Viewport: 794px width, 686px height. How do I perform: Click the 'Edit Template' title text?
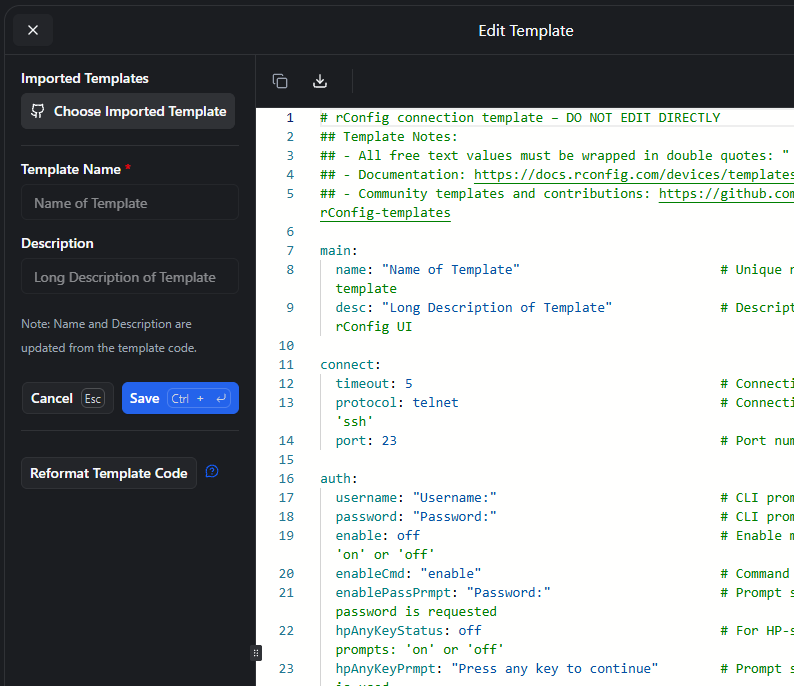click(526, 31)
